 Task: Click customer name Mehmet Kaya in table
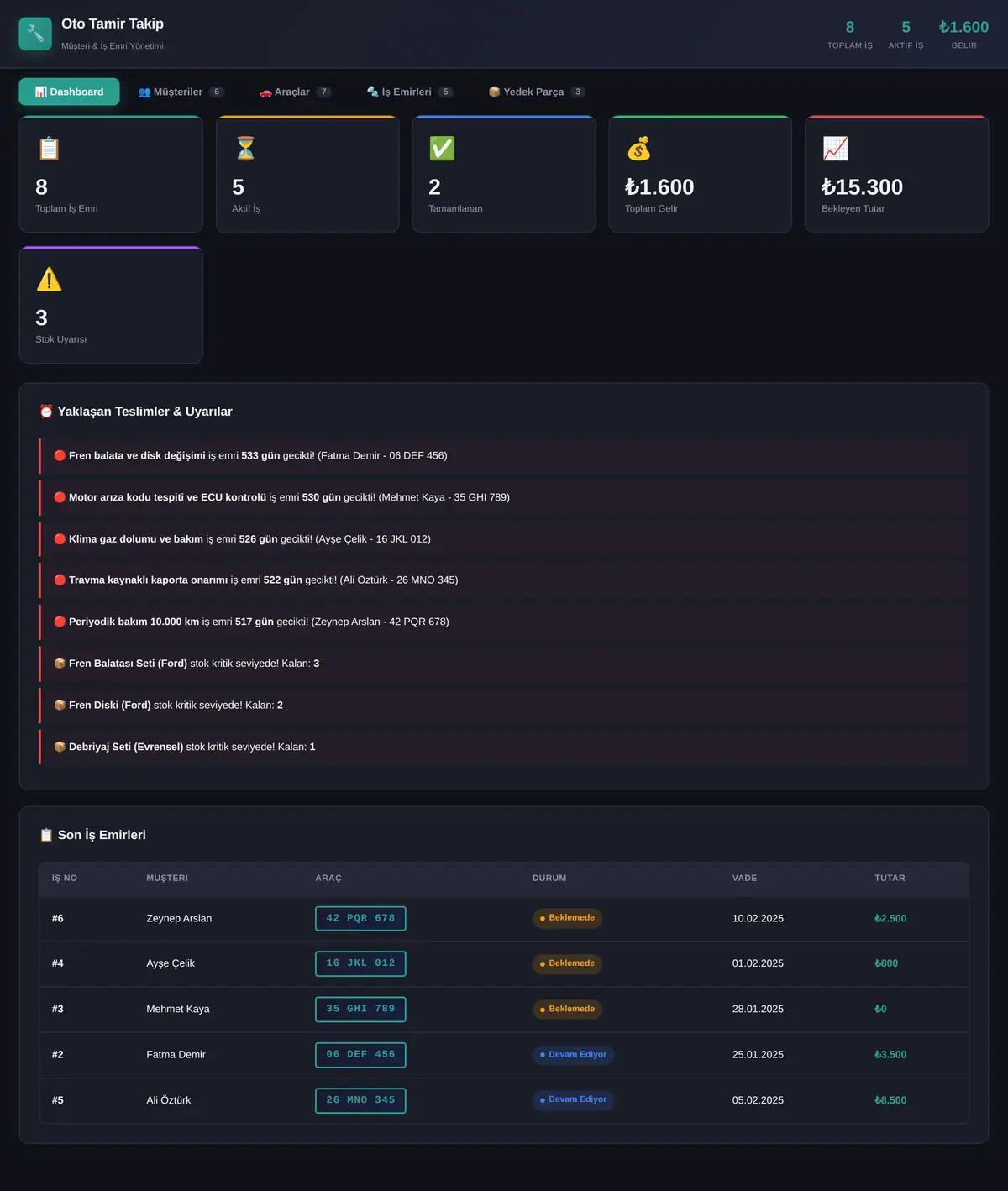178,1009
